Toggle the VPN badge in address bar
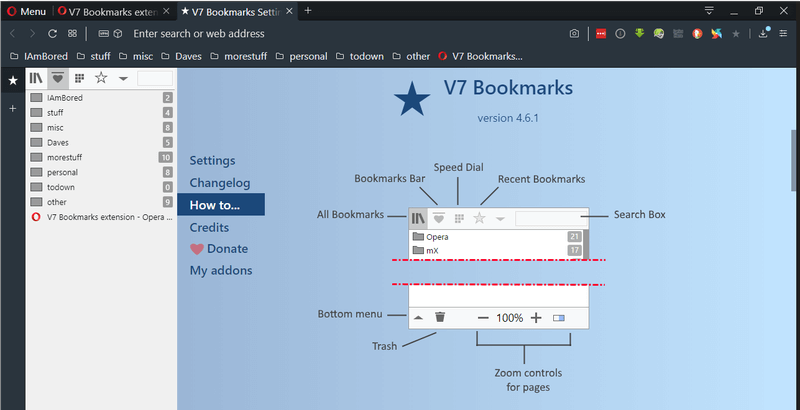This screenshot has height=410, width=800. [x=104, y=34]
